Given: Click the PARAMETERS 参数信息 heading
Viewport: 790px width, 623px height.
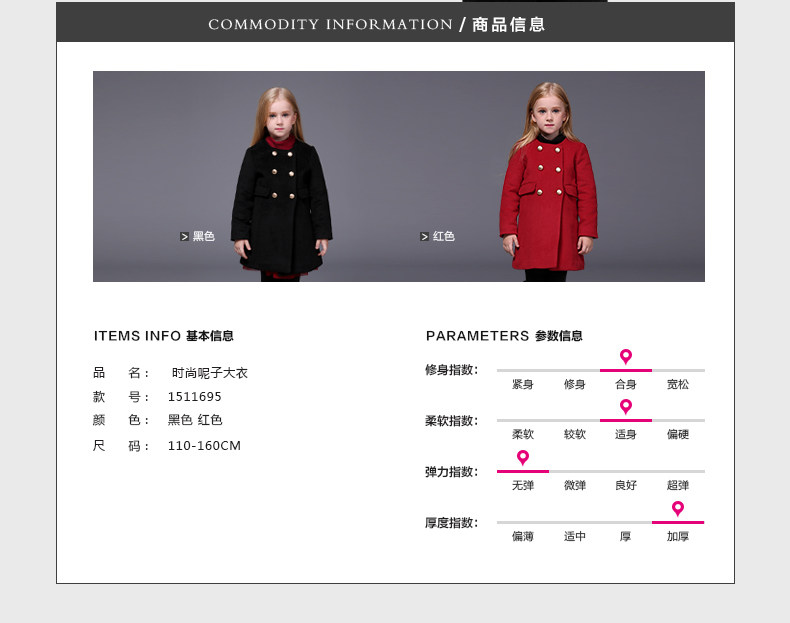Looking at the screenshot, I should click(x=504, y=336).
